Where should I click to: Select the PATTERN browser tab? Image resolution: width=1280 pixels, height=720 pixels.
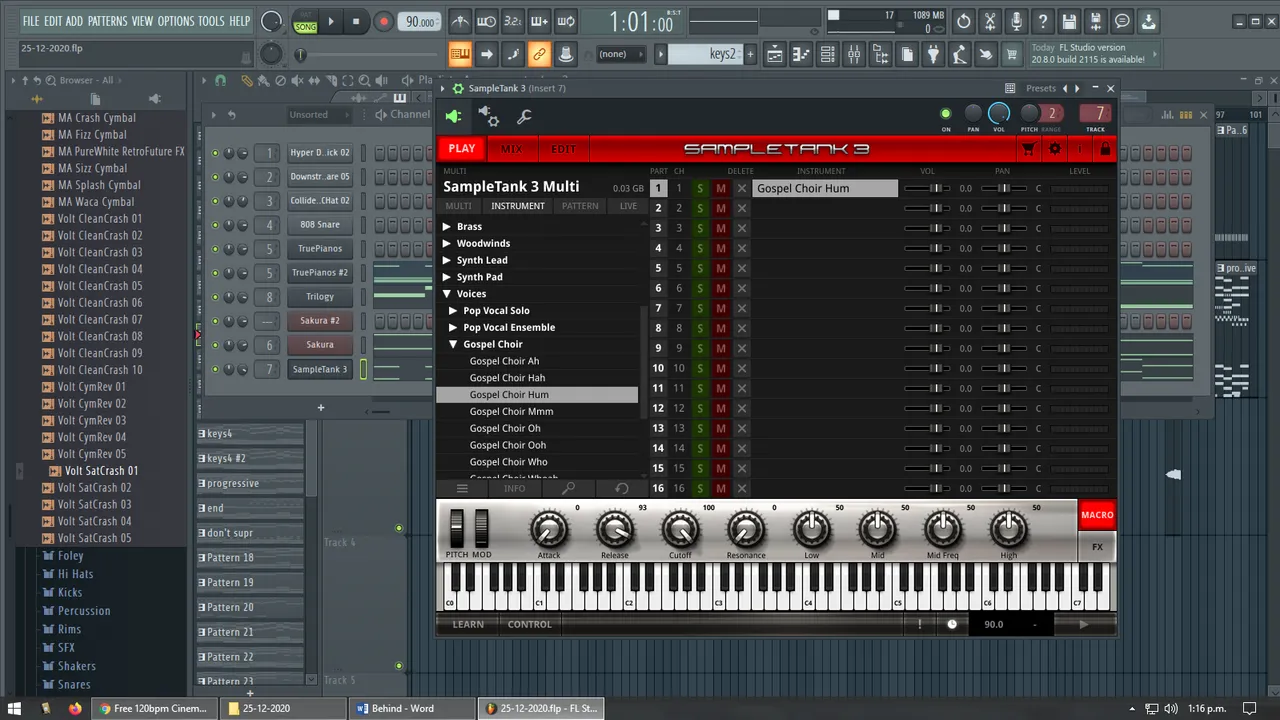tap(580, 206)
